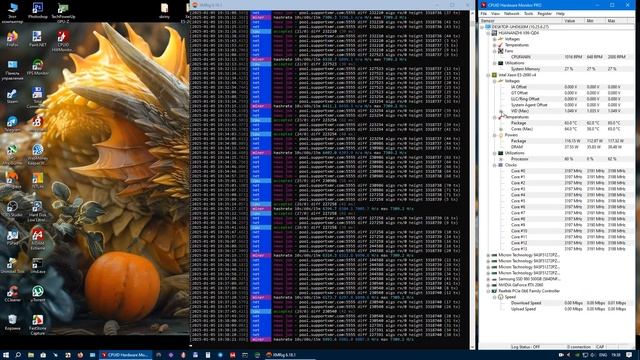Collapse Realtek PCIe GbE Family Controller node
The image size is (640, 360).
(488, 291)
